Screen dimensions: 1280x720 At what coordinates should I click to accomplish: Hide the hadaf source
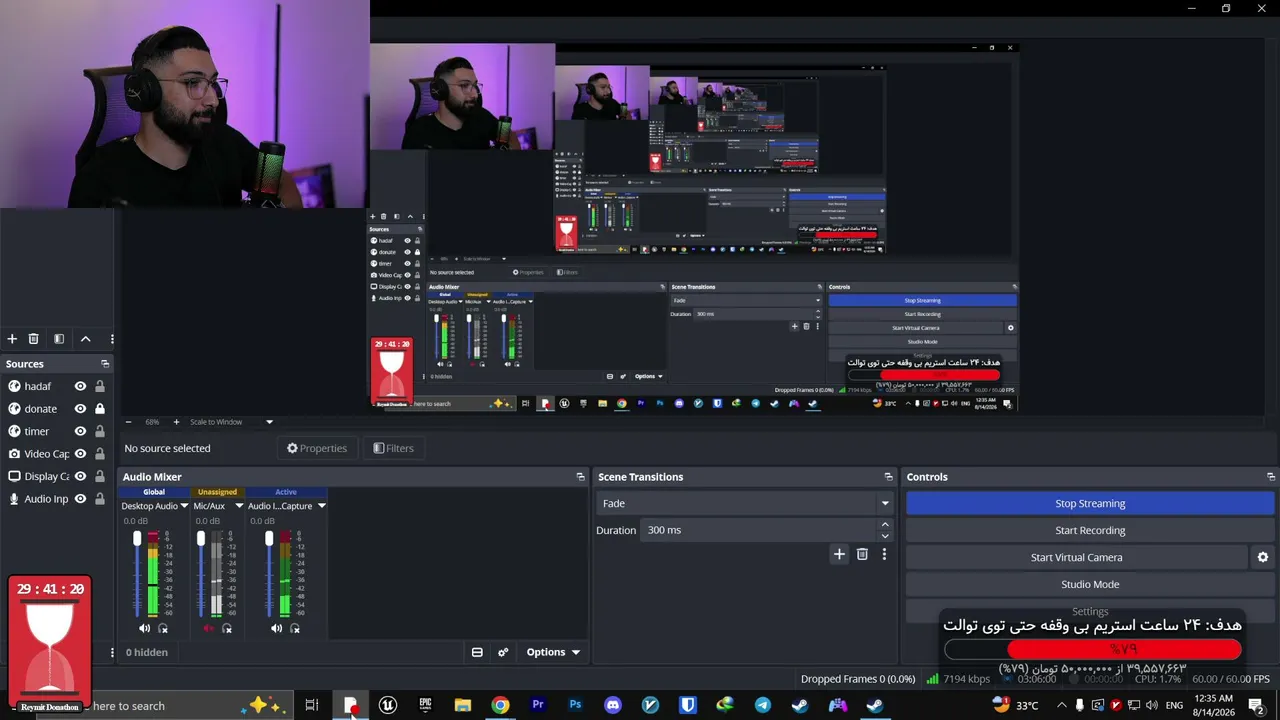(80, 386)
